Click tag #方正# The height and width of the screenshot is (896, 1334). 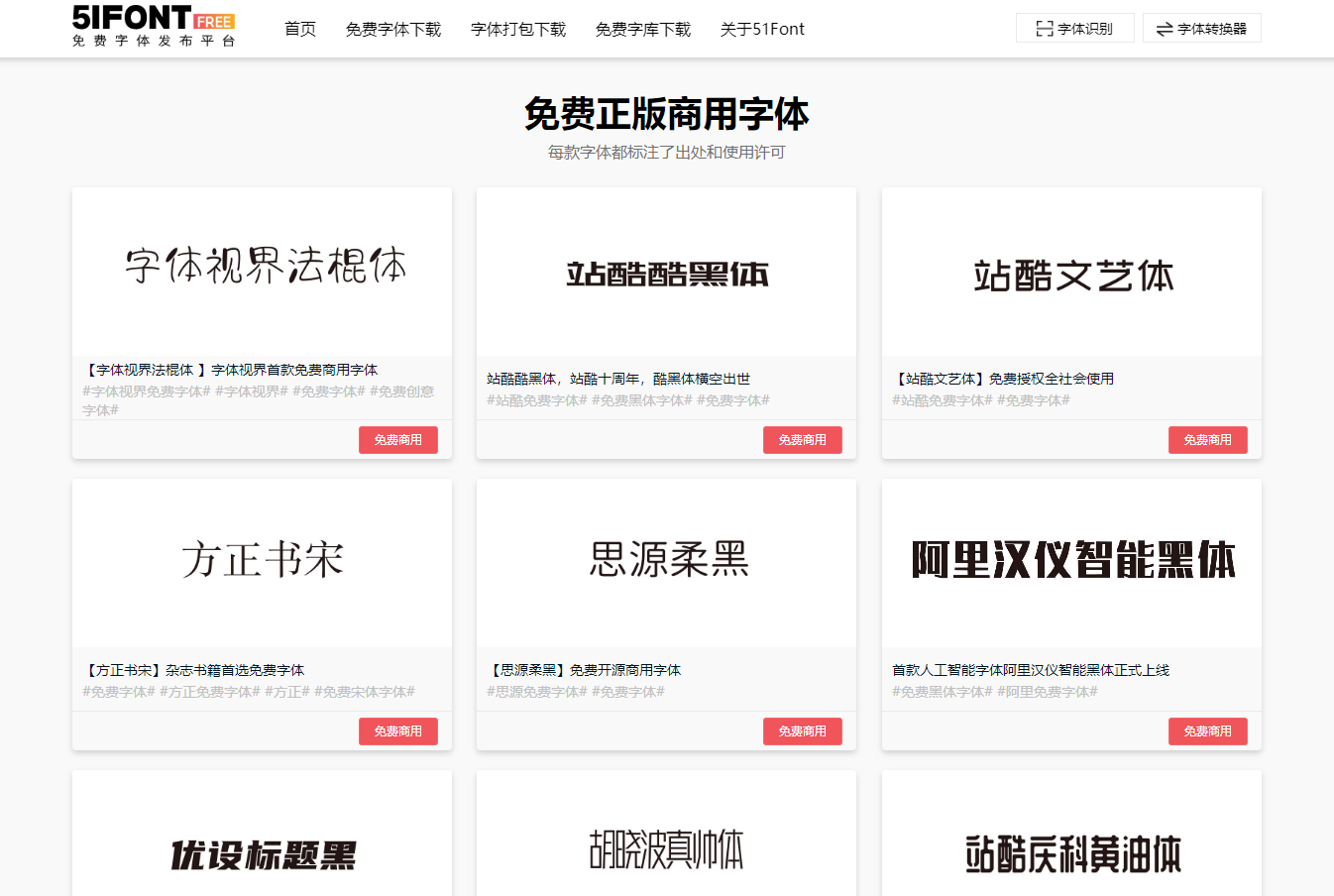287,692
